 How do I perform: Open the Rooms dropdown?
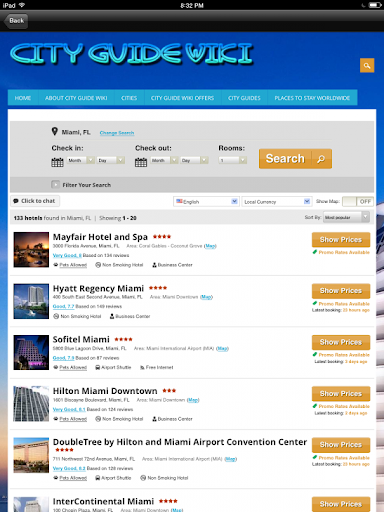point(233,160)
